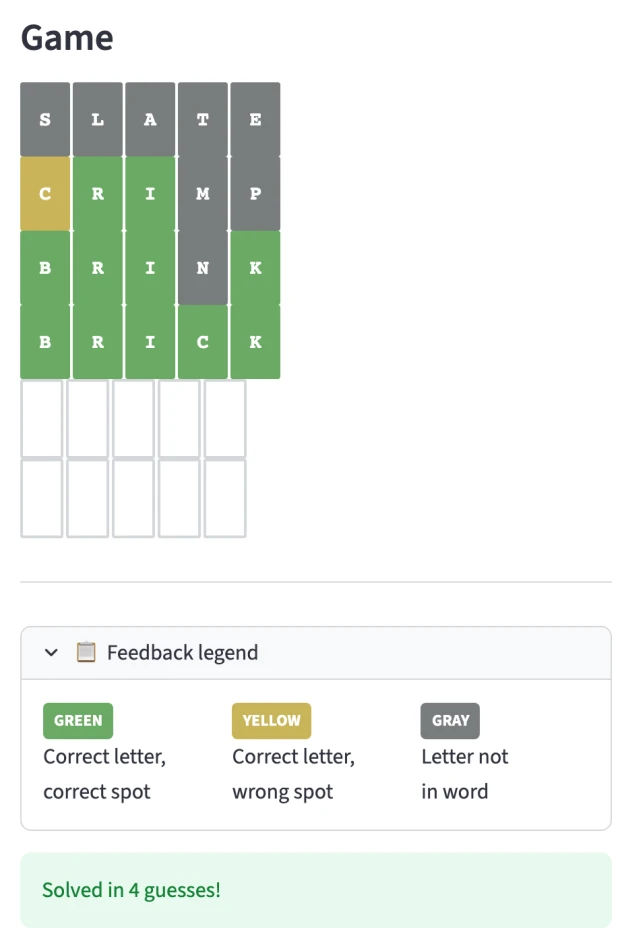Viewport: 620px width, 951px height.
Task: Click the green B tile in BRINK row
Action: point(45,267)
